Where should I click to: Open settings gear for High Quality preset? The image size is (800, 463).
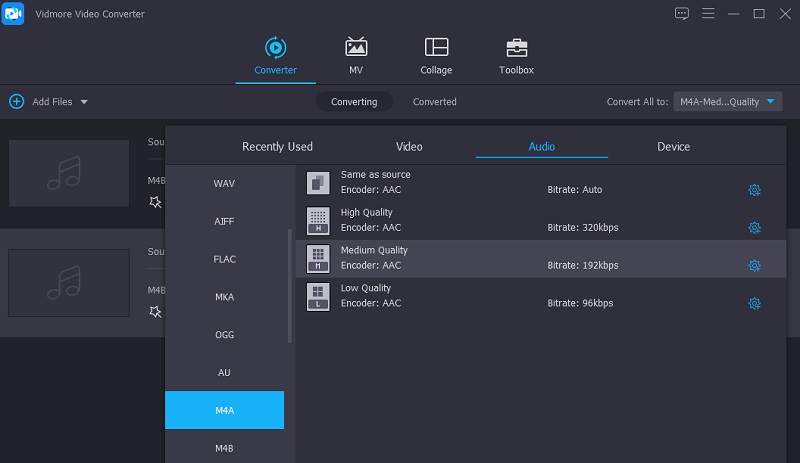[x=755, y=228]
